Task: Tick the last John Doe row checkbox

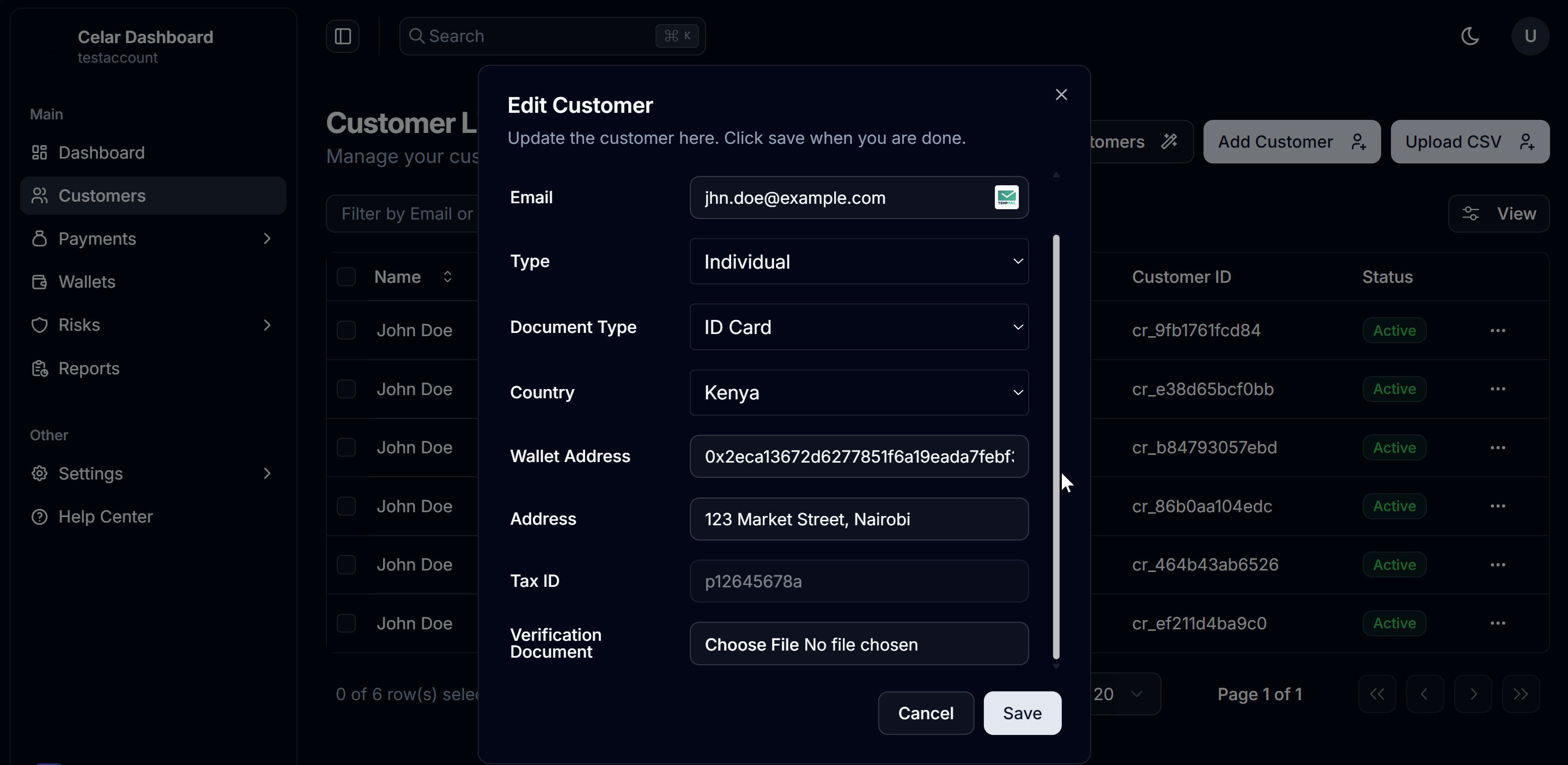Action: pyautogui.click(x=347, y=623)
